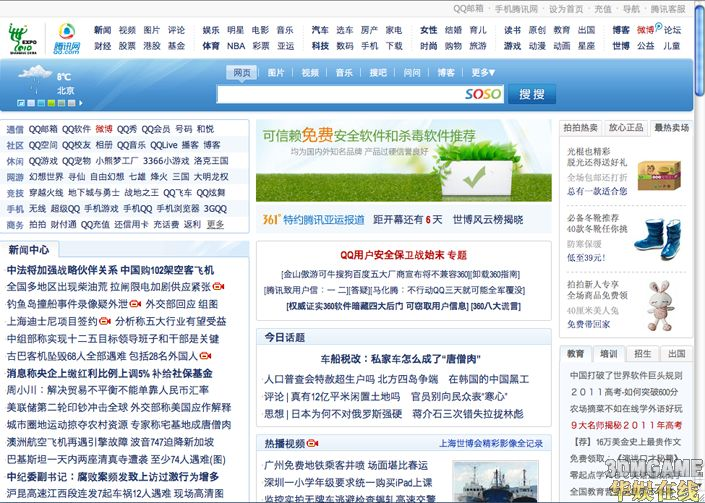Switch to the 培训 tab
The width and height of the screenshot is (705, 503).
(609, 354)
